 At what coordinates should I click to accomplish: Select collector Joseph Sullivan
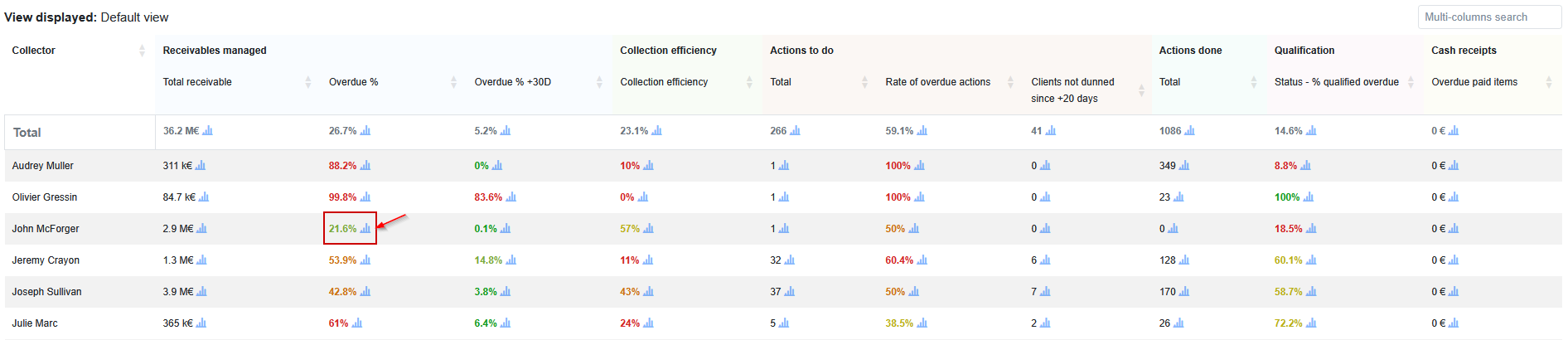coord(46,292)
